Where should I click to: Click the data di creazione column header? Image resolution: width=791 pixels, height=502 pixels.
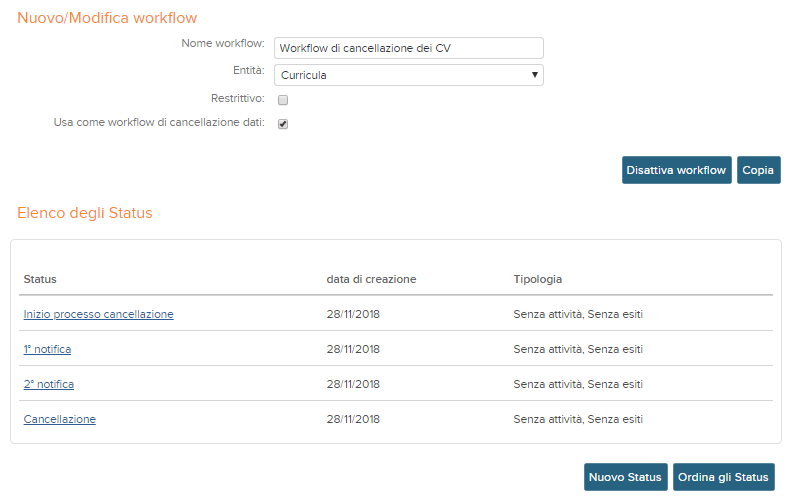(371, 279)
